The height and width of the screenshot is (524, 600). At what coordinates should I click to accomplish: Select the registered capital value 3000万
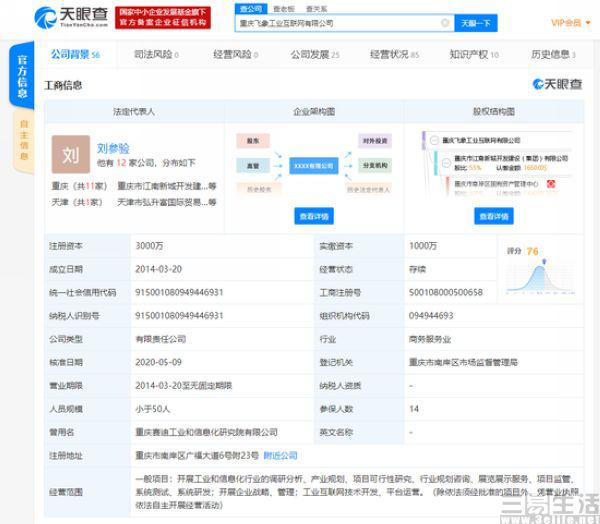(149, 246)
